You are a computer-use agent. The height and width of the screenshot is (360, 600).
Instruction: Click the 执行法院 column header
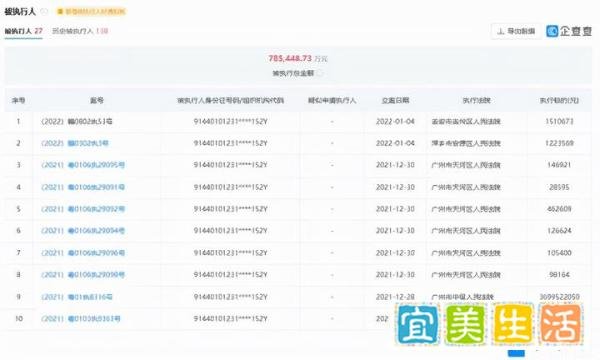[476, 101]
